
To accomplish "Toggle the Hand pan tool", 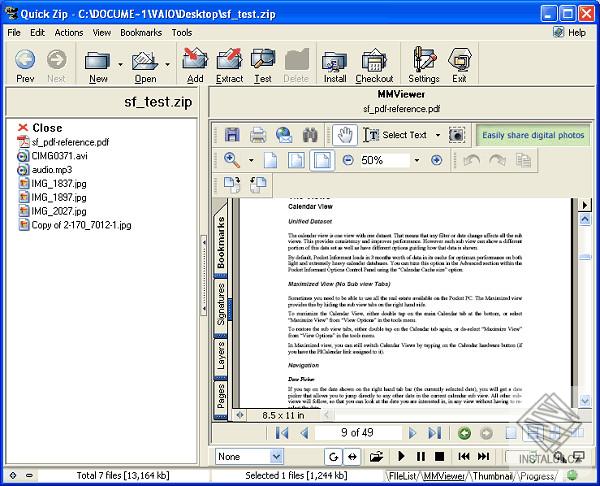I will 345,135.
